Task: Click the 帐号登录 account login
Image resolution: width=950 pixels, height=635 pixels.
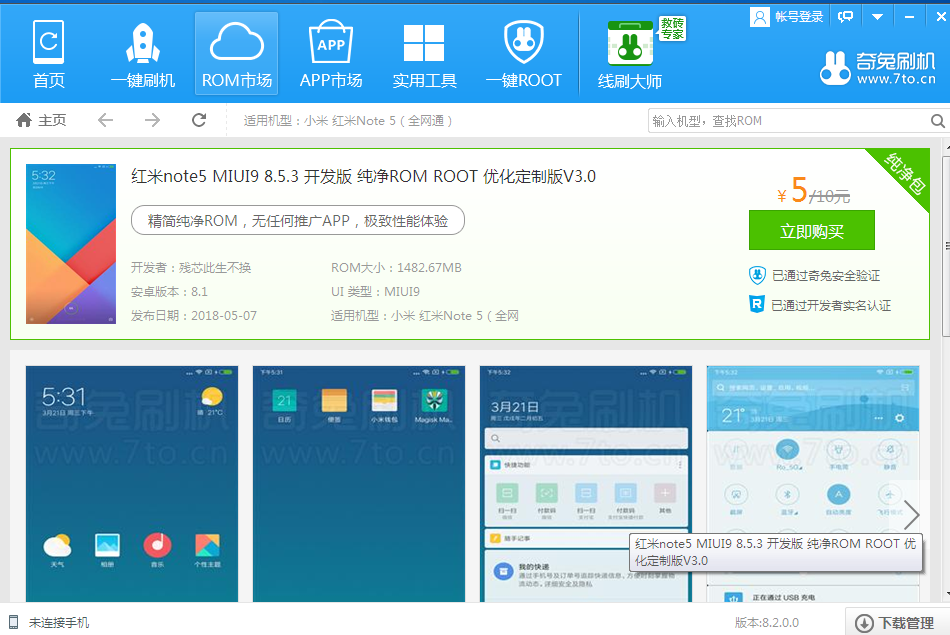Action: pos(787,16)
